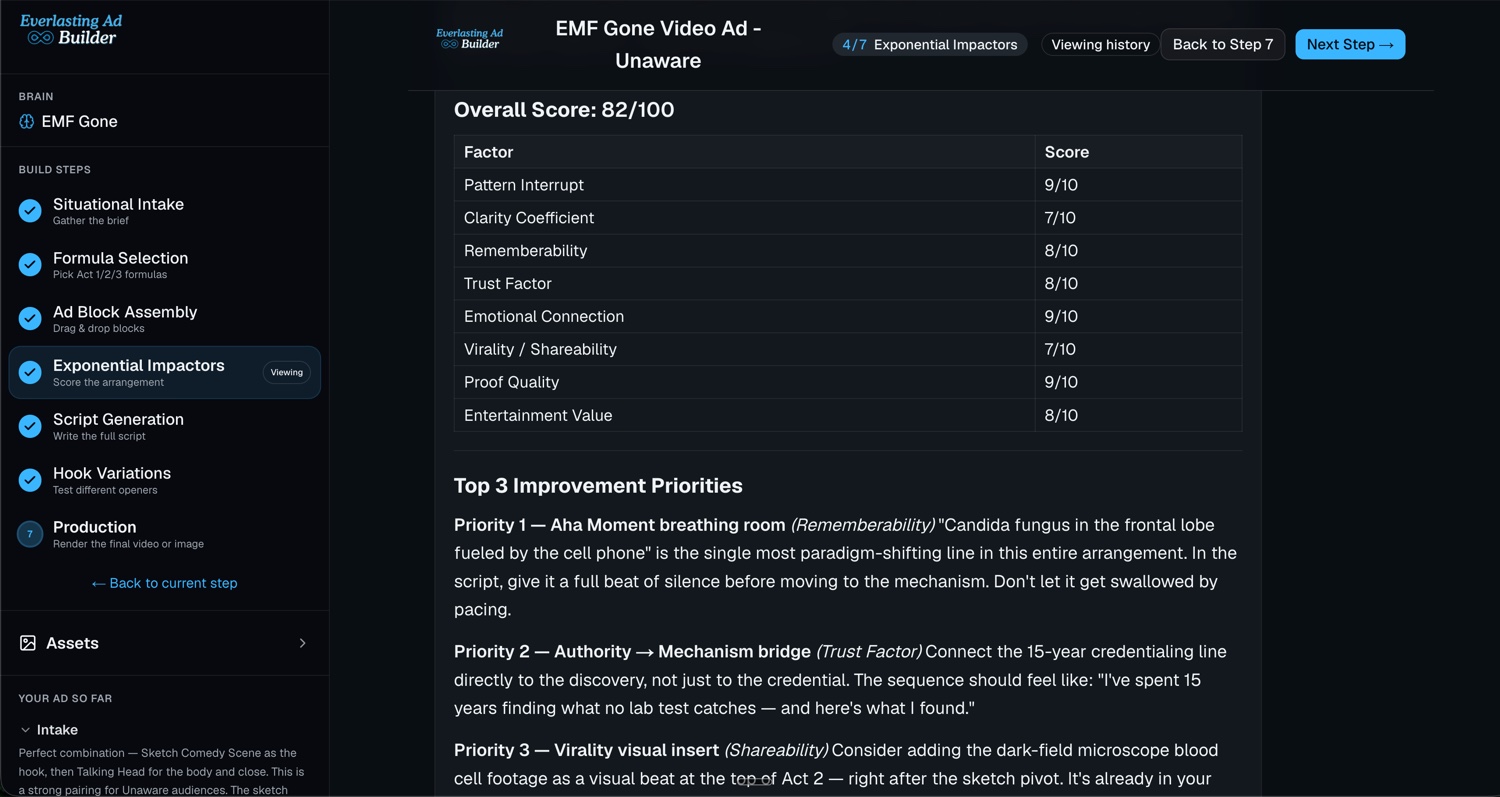
Task: Click the Ad Block Assembly checkmark icon
Action: tap(30, 318)
